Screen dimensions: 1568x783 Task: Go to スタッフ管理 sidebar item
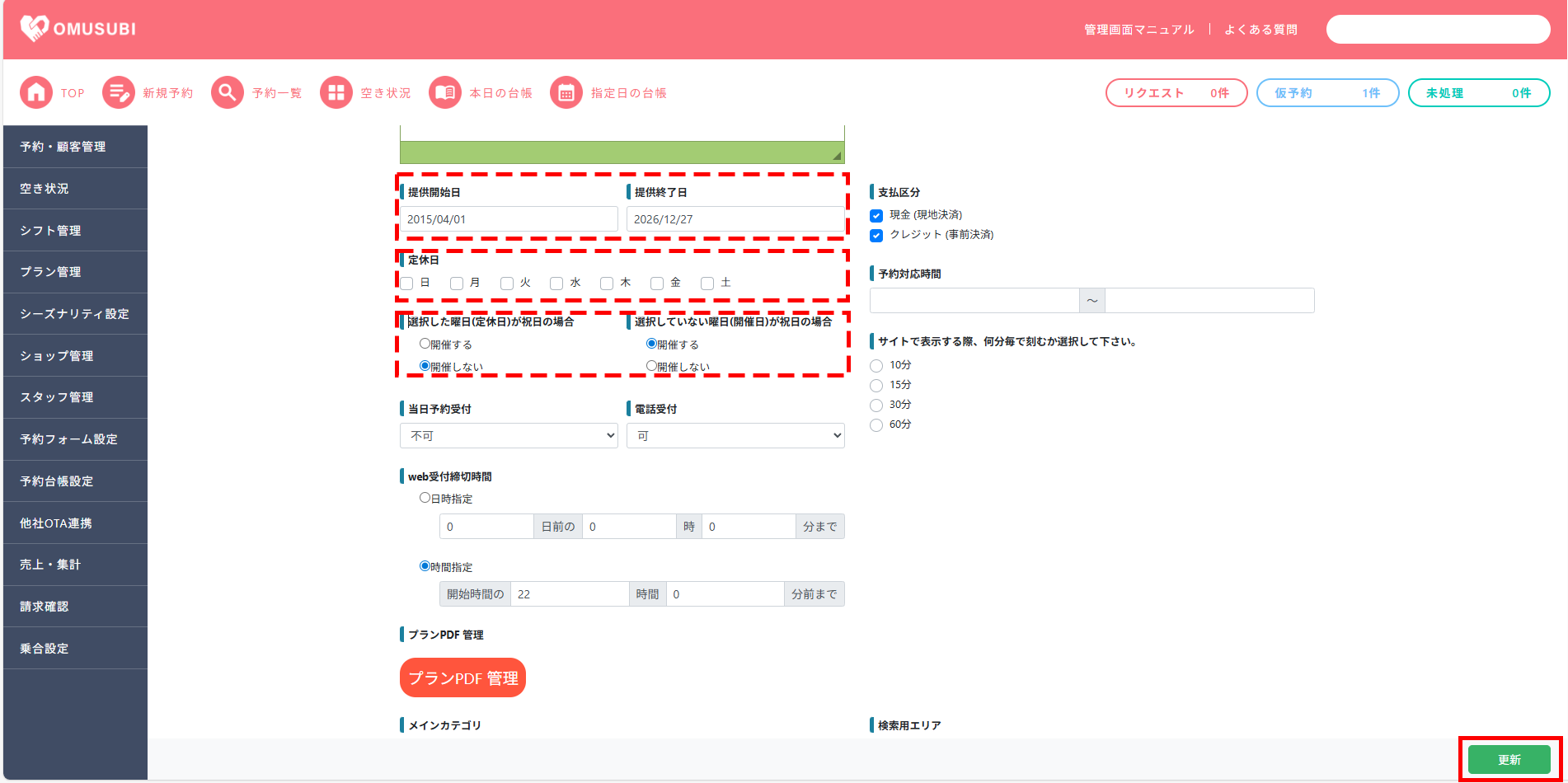pyautogui.click(x=57, y=397)
